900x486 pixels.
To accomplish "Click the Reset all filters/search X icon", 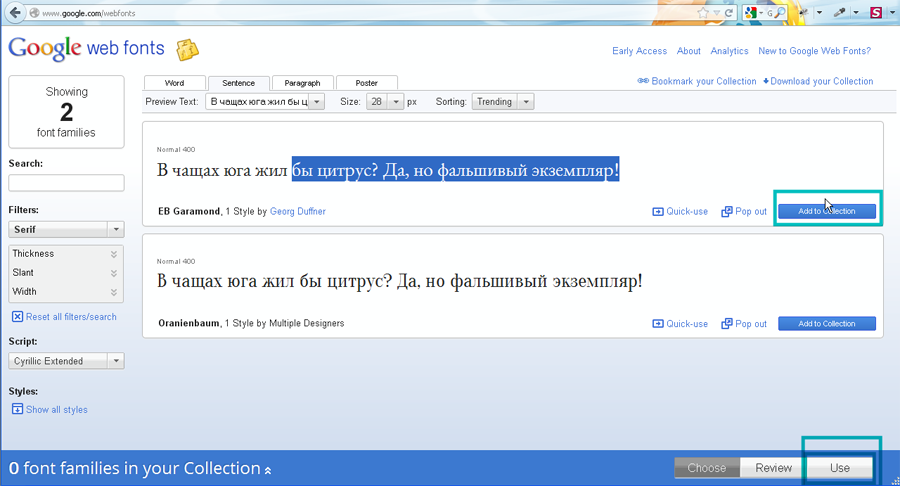I will 17,317.
